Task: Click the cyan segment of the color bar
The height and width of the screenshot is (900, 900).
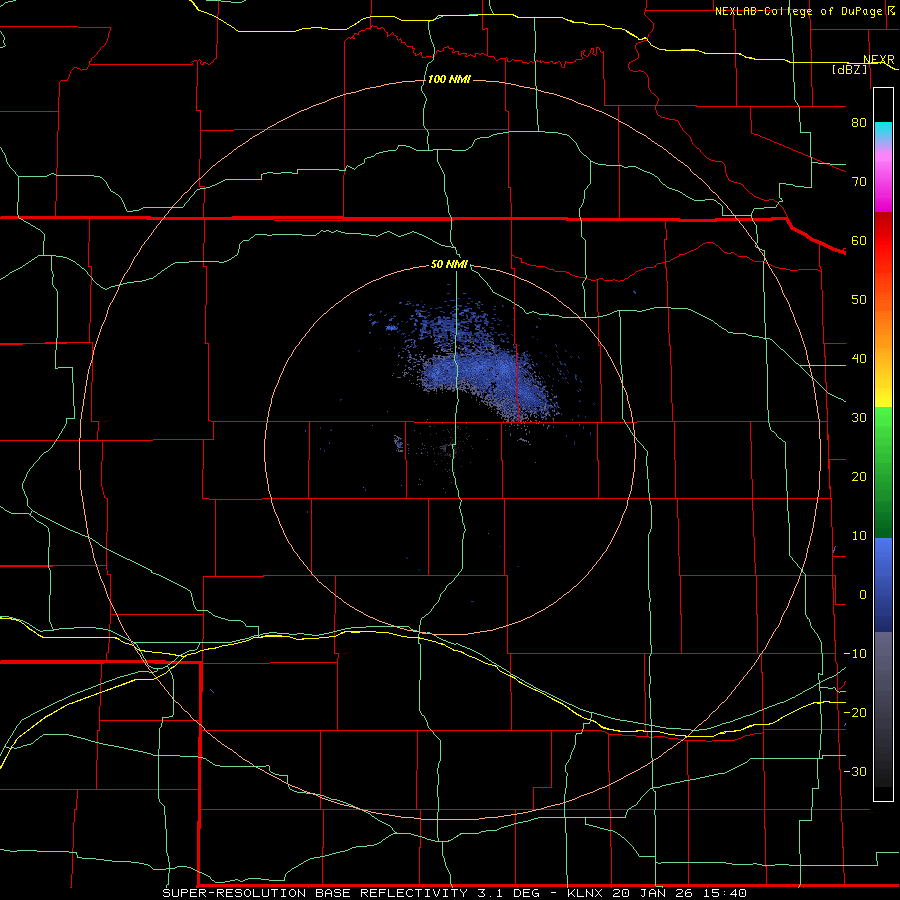Action: (x=883, y=132)
